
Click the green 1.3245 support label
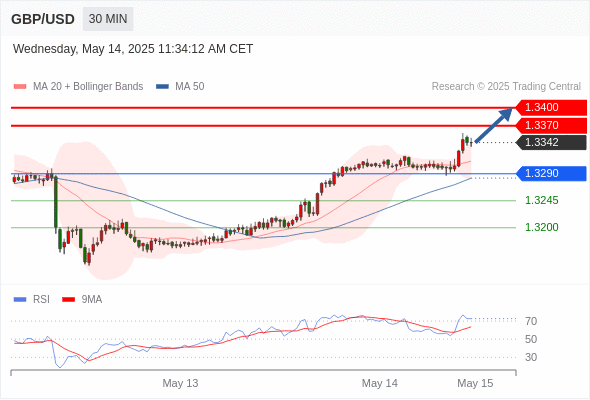pos(542,200)
